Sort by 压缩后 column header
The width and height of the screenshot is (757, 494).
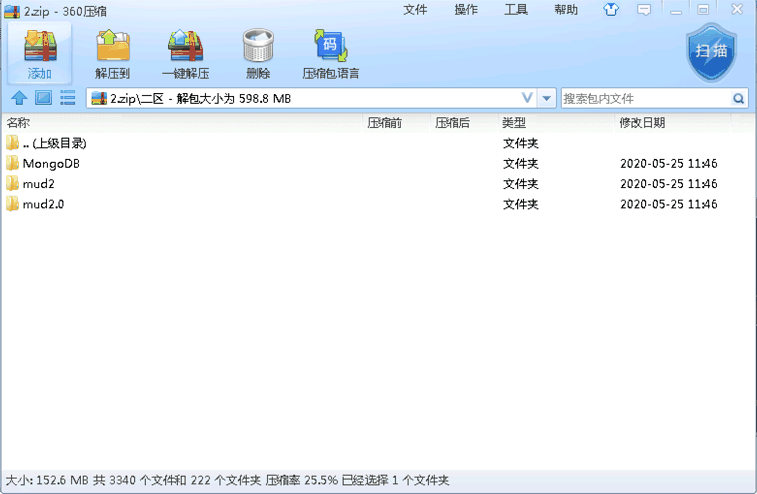(x=452, y=123)
